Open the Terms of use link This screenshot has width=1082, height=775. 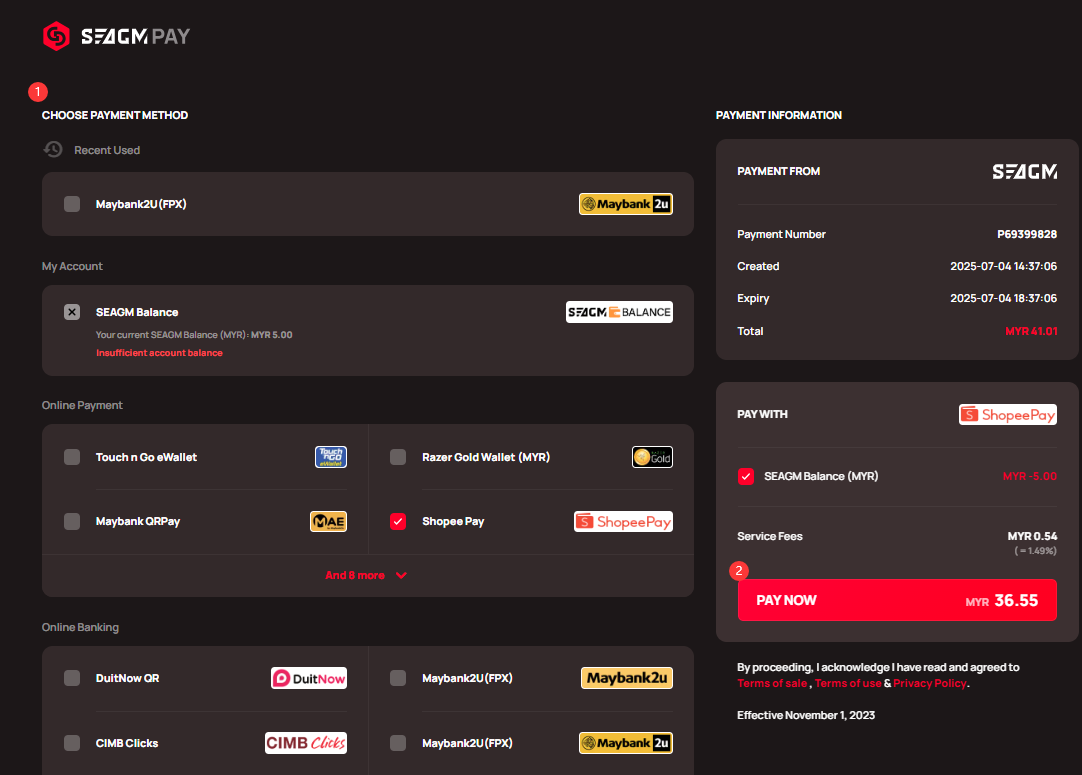pyautogui.click(x=848, y=683)
